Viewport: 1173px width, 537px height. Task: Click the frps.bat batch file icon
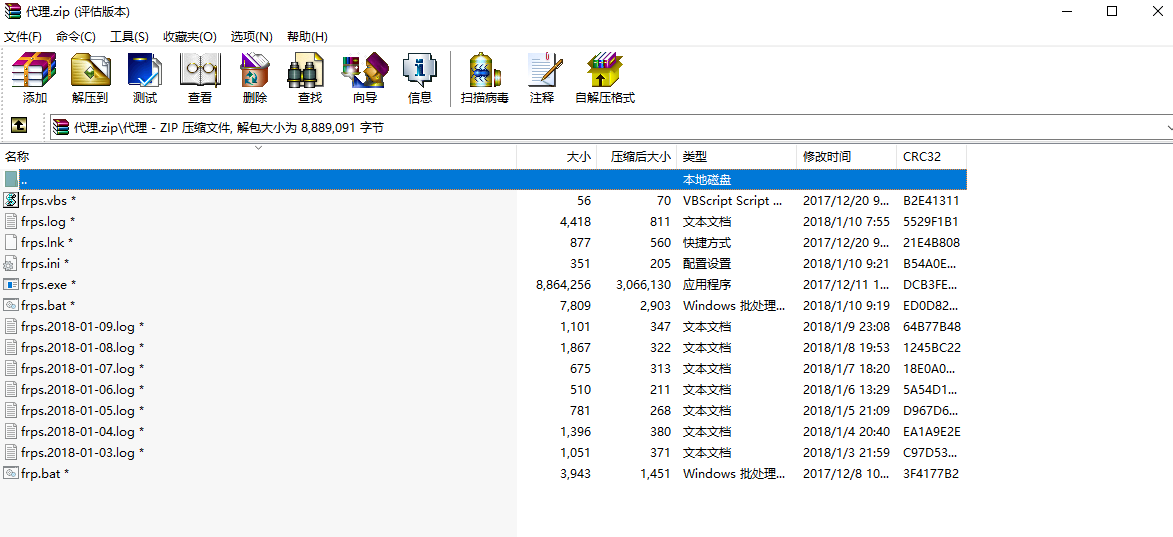coord(10,305)
